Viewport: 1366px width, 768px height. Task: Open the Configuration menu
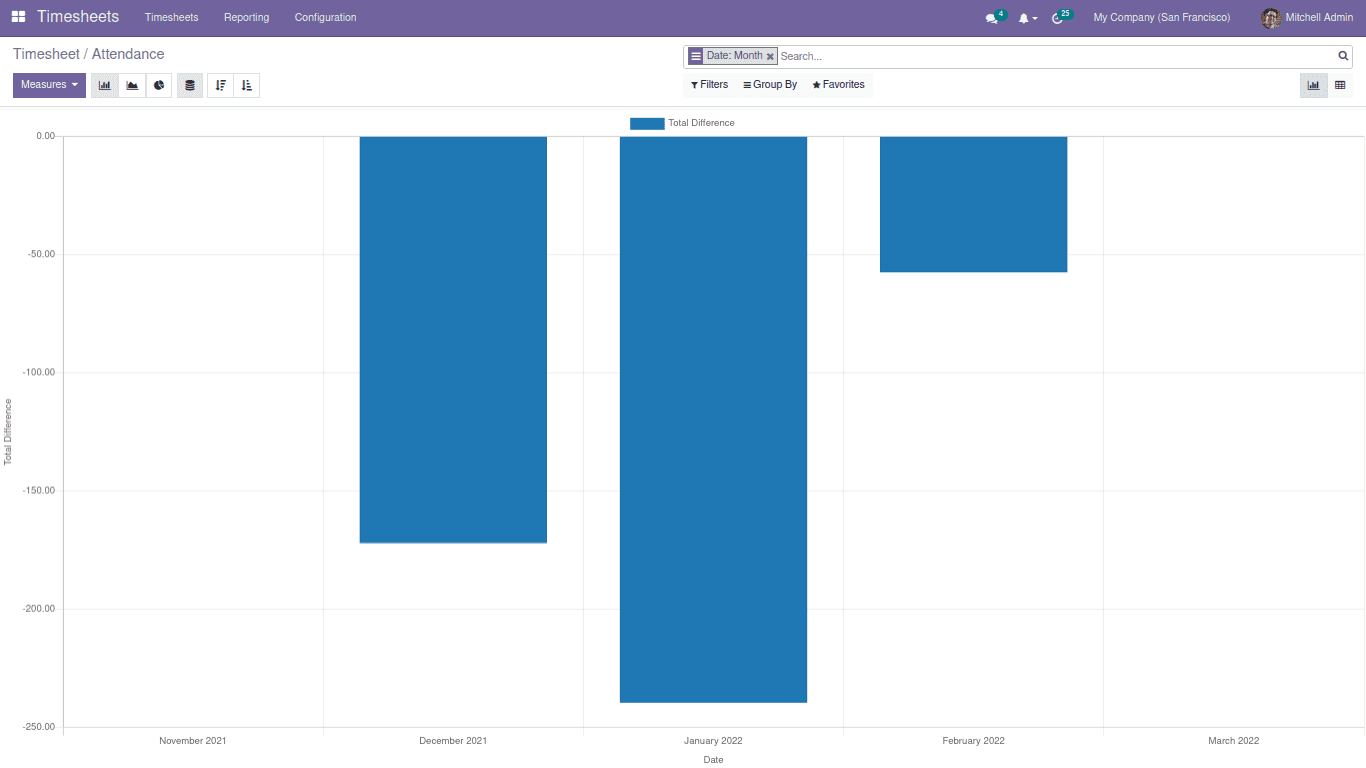325,17
